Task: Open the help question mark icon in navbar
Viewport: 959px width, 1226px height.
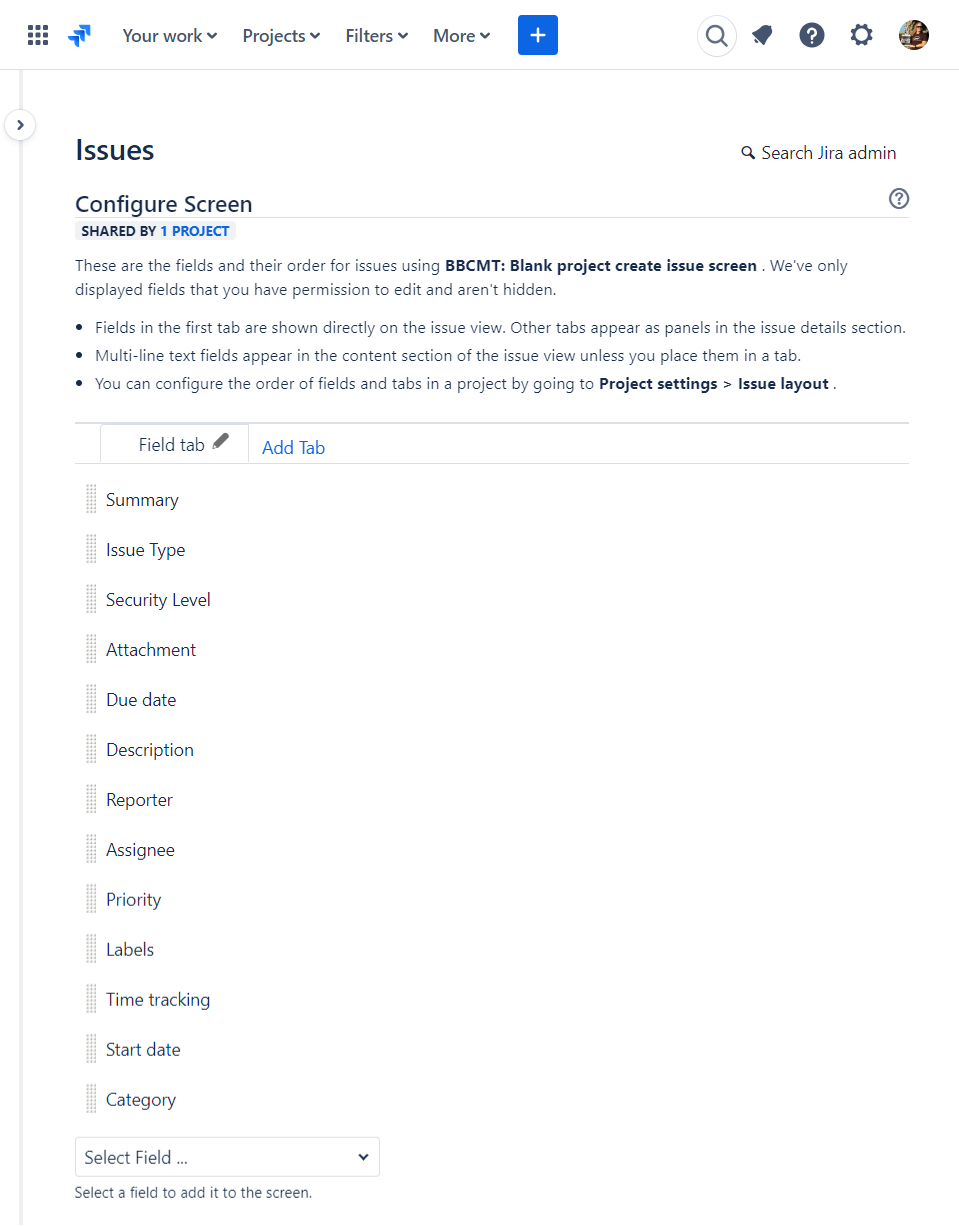Action: pyautogui.click(x=811, y=34)
